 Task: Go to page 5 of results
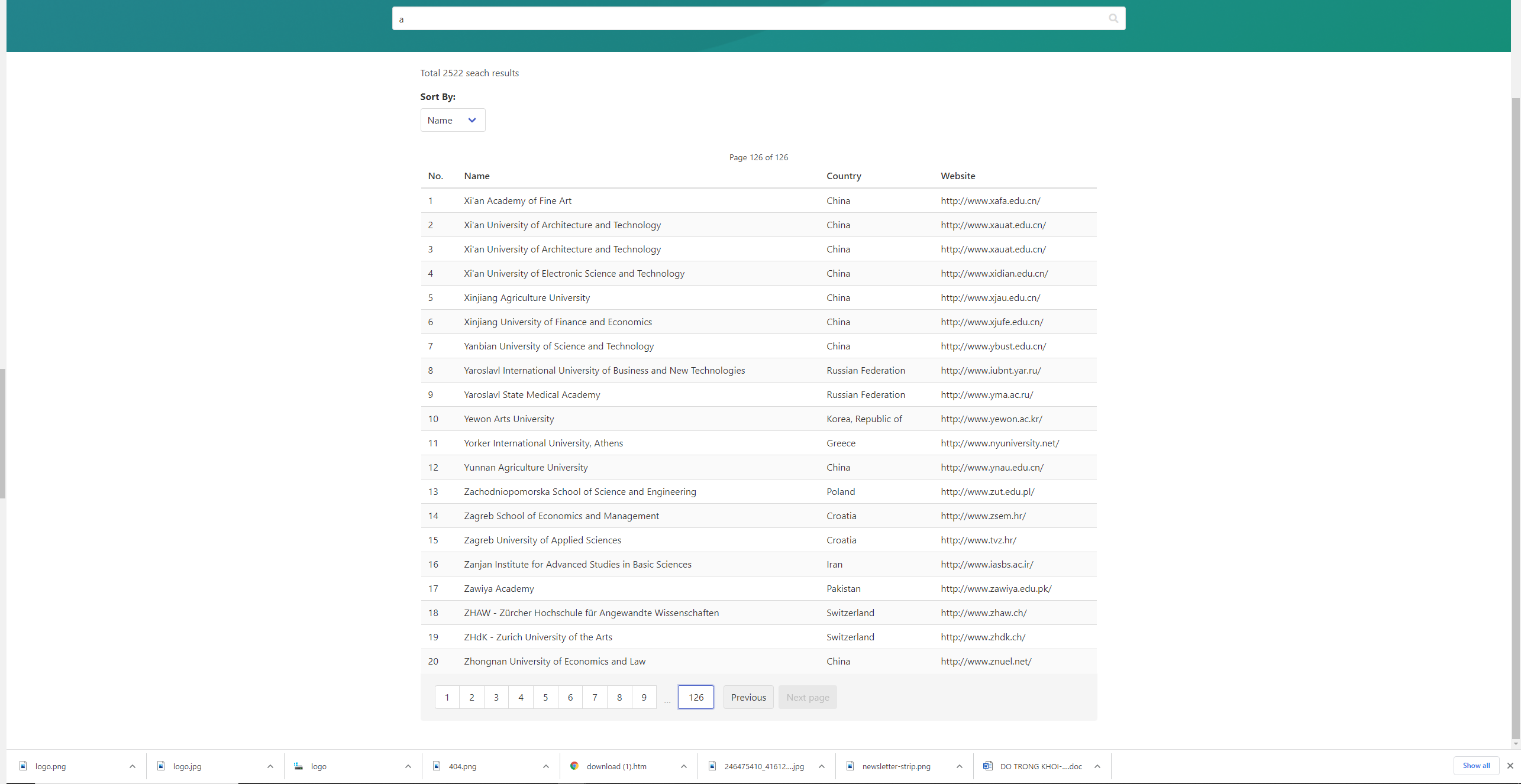click(x=545, y=697)
